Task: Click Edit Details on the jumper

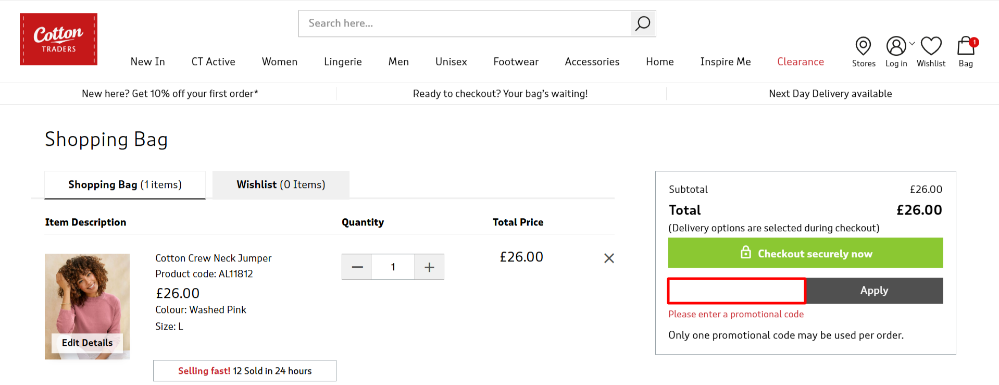Action: pos(87,342)
